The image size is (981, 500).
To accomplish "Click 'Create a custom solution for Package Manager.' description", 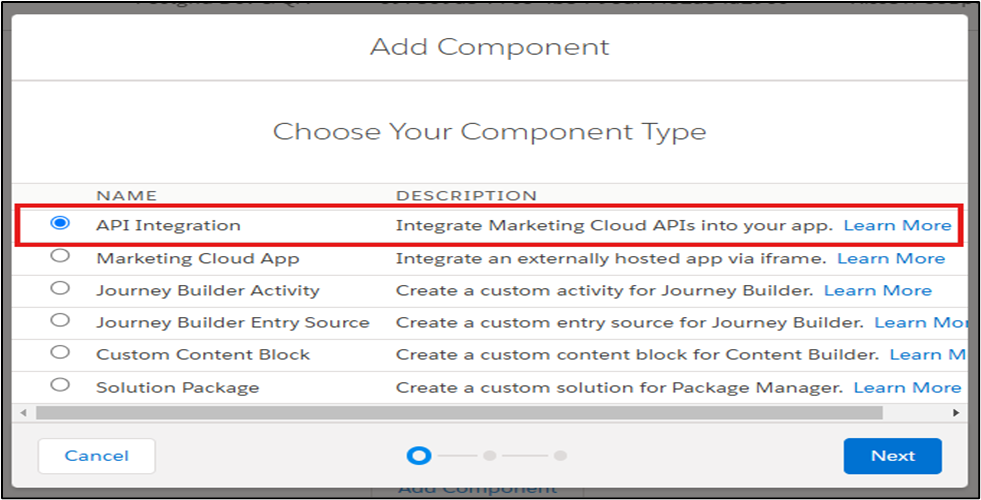I will (x=619, y=387).
